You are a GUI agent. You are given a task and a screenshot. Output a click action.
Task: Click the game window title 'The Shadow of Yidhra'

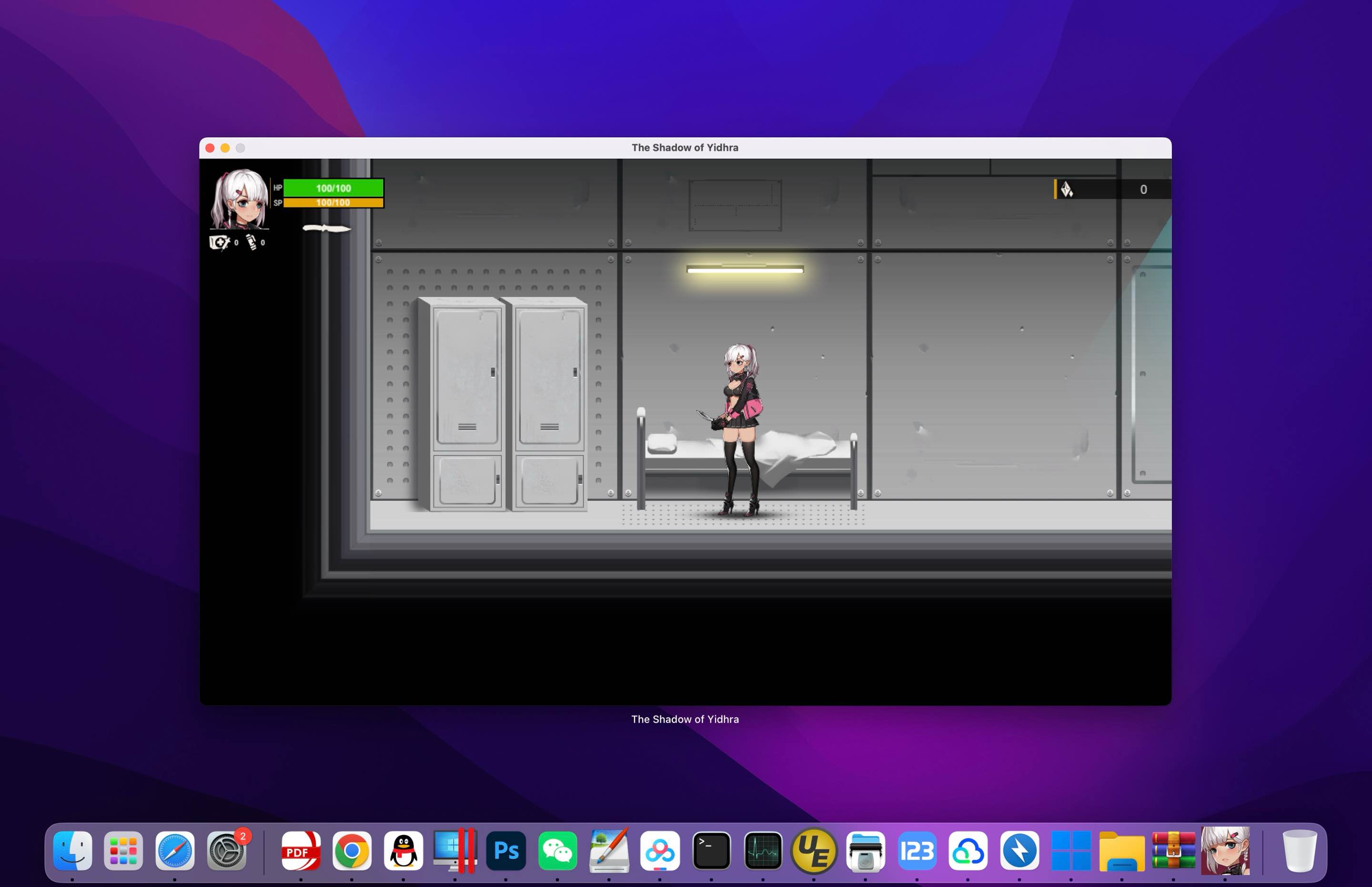pyautogui.click(x=685, y=148)
